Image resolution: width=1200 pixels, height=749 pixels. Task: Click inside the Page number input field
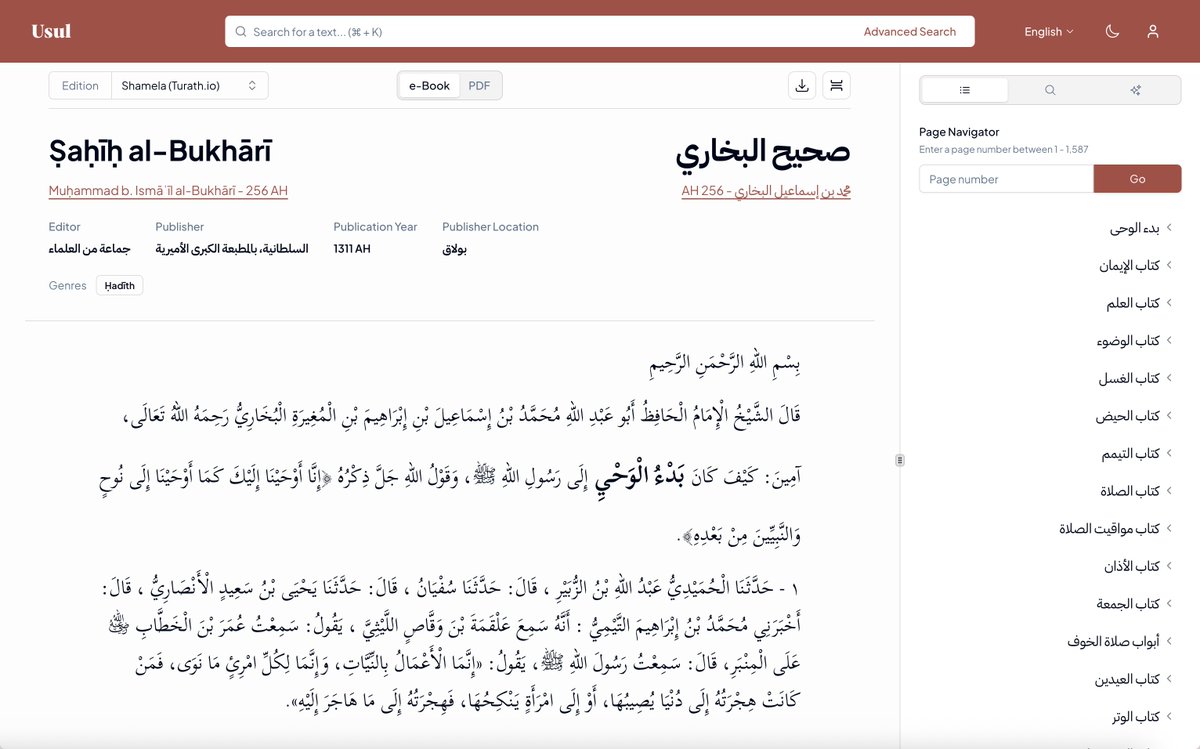pos(1005,178)
